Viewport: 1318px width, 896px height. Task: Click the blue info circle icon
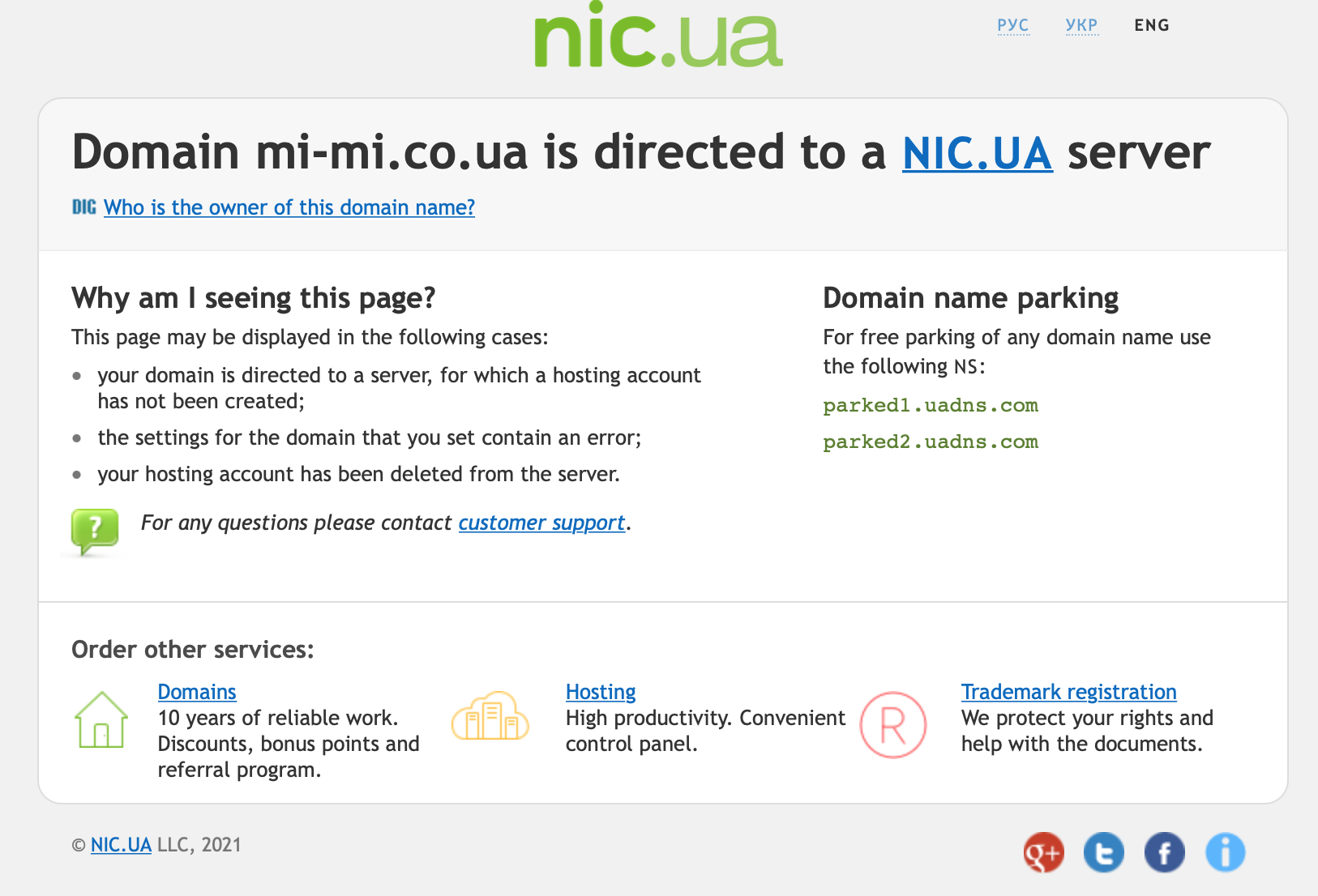coord(1225,852)
